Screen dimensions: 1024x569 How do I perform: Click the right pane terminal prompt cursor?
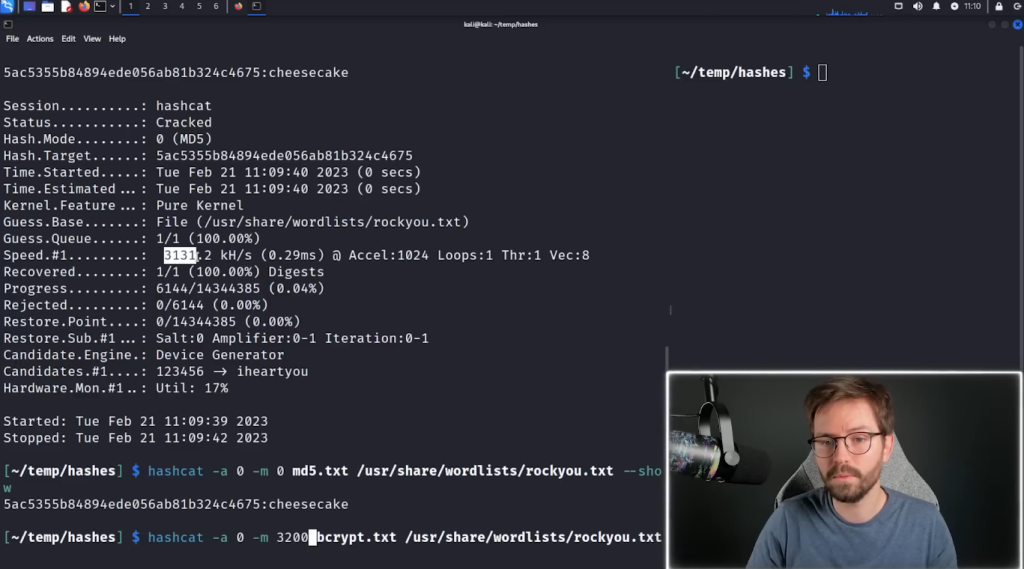[x=822, y=73]
